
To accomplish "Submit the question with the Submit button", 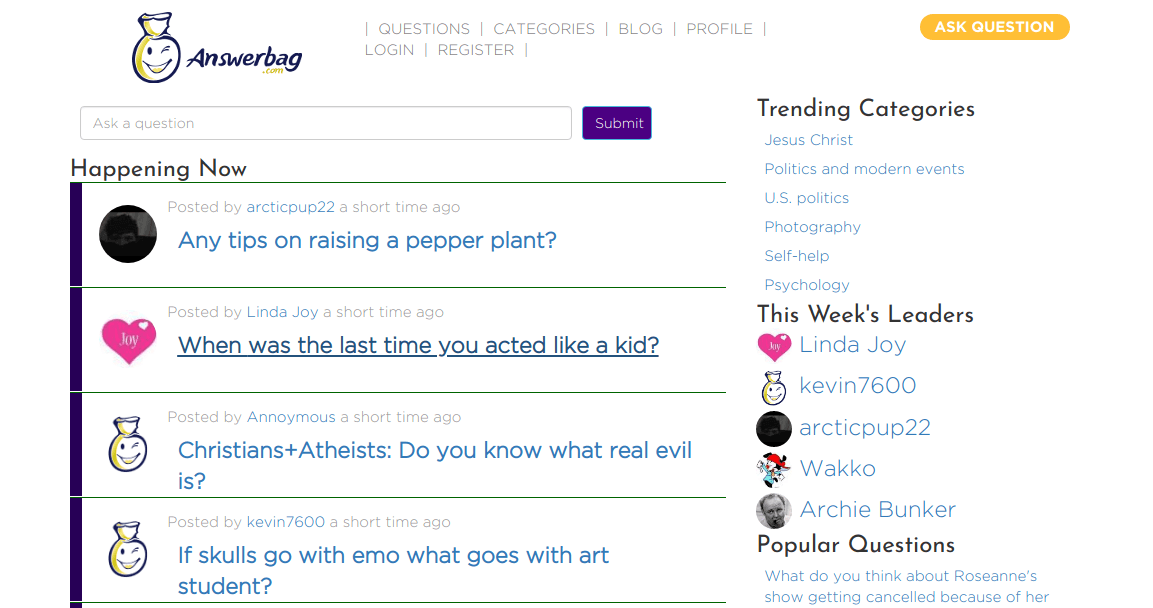I will (x=617, y=123).
